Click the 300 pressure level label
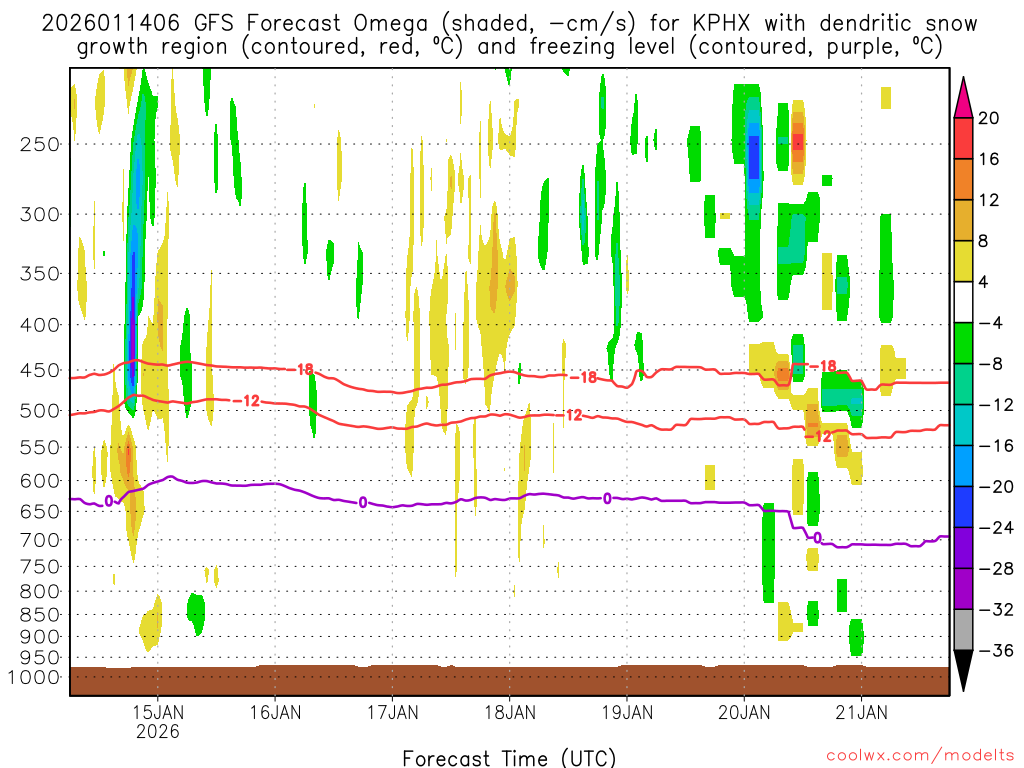The height and width of the screenshot is (768, 1024). coord(40,214)
